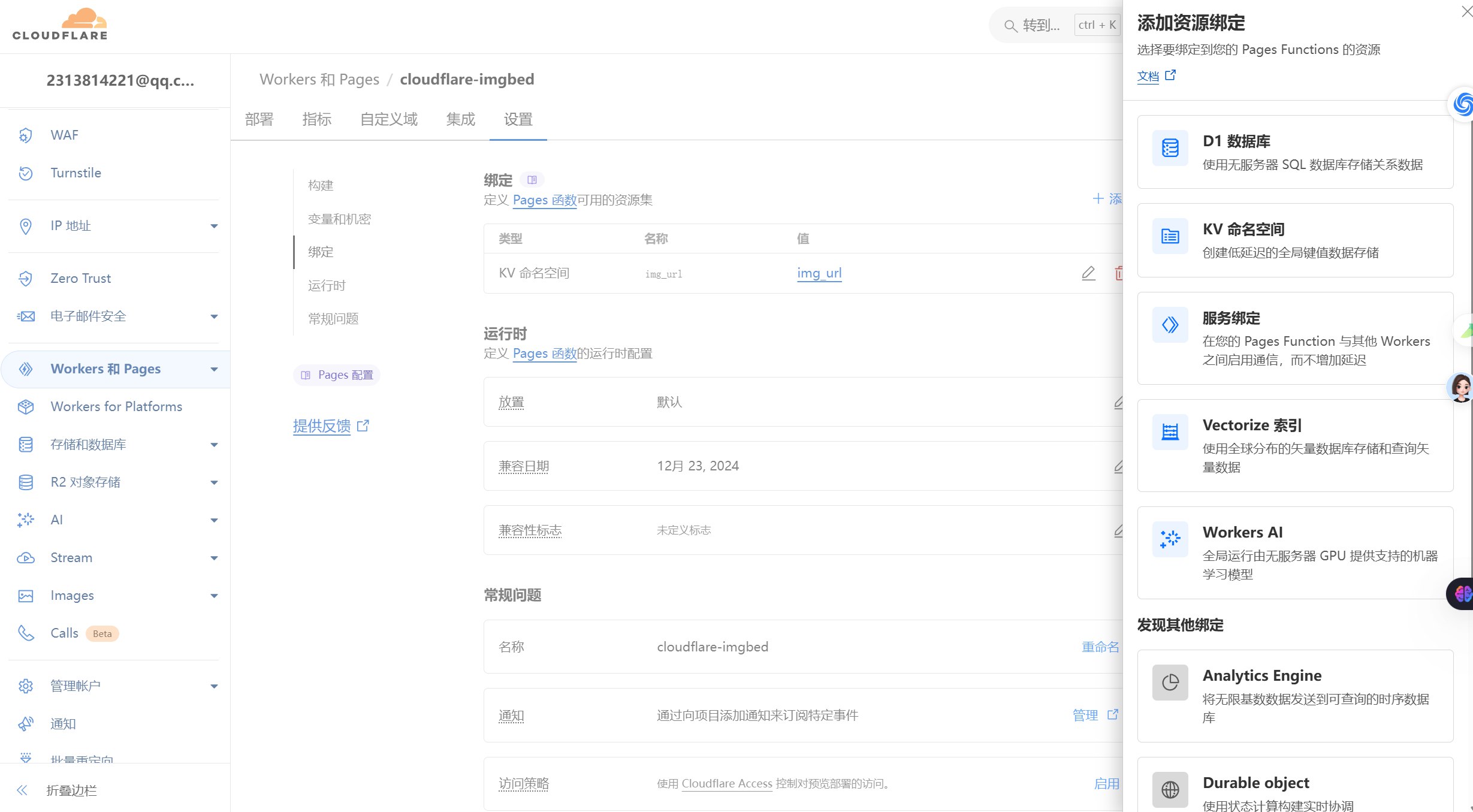The image size is (1473, 812).
Task: Switch to the 指标 tab
Action: [316, 119]
